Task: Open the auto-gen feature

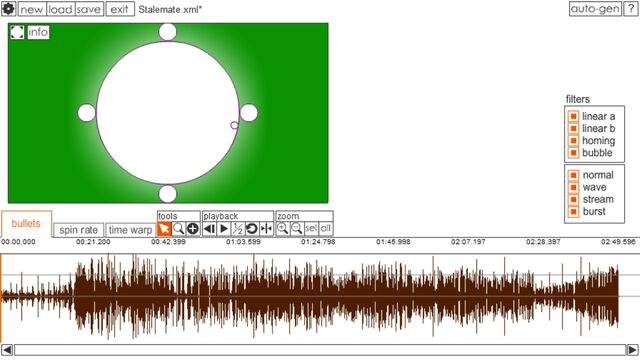Action: (595, 9)
